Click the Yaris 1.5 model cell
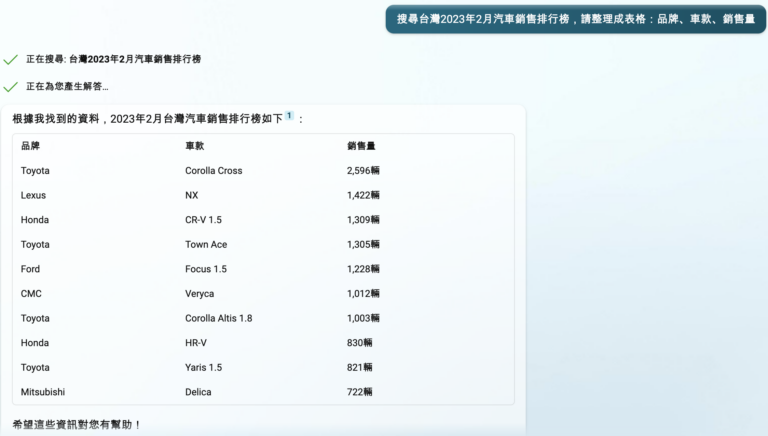This screenshot has height=436, width=768. [203, 367]
